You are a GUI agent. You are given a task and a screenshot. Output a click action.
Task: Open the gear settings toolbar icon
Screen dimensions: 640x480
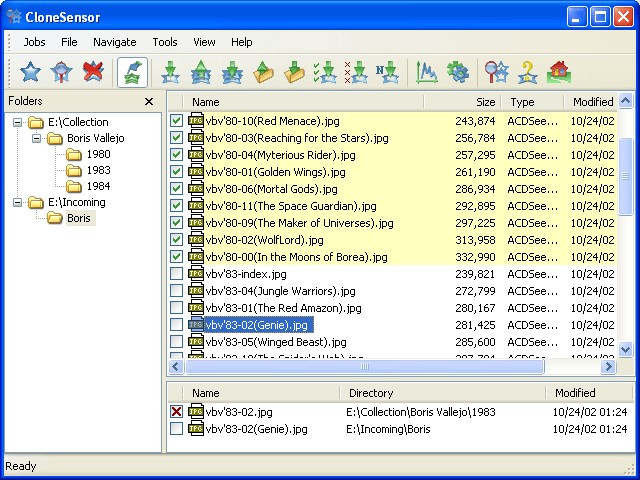[x=458, y=72]
